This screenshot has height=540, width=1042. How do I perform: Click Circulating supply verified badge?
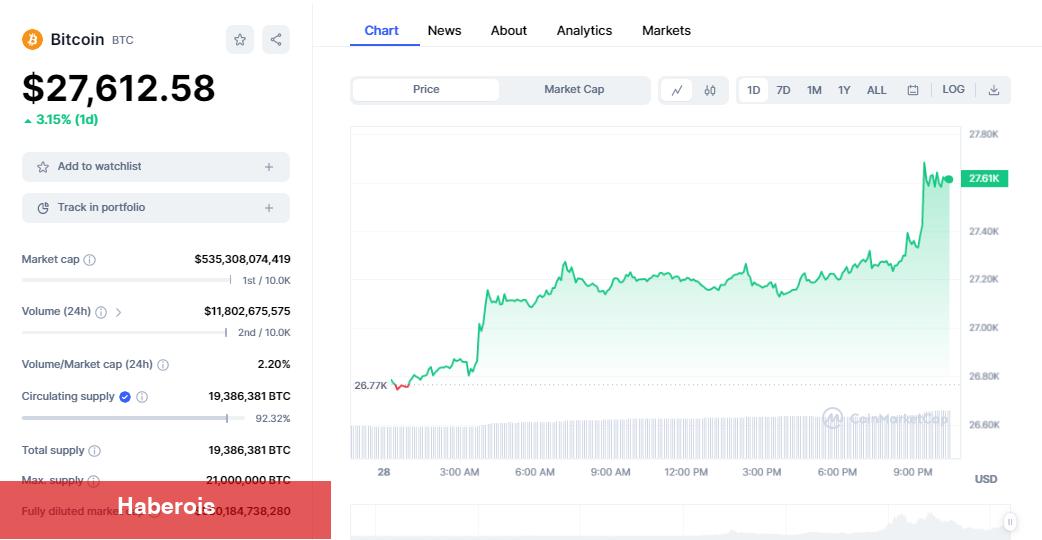[124, 397]
